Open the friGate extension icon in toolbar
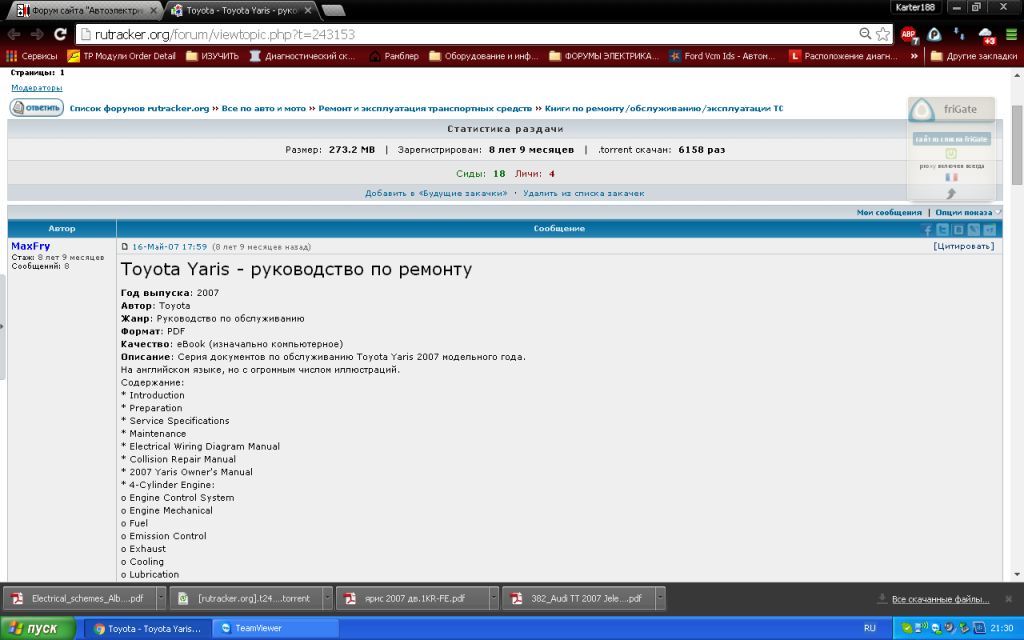This screenshot has height=640, width=1024. click(935, 35)
